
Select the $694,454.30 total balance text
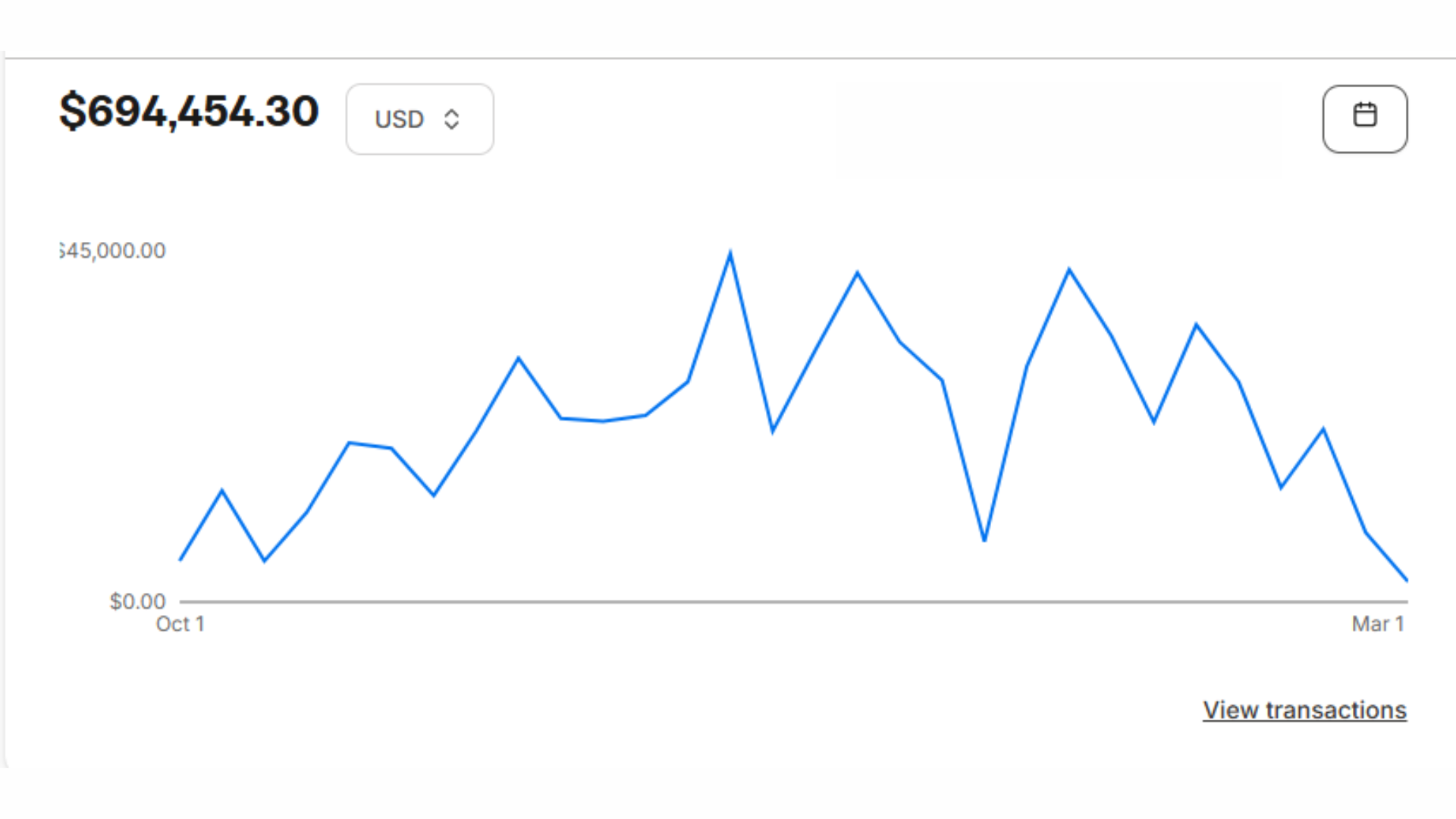pyautogui.click(x=189, y=111)
